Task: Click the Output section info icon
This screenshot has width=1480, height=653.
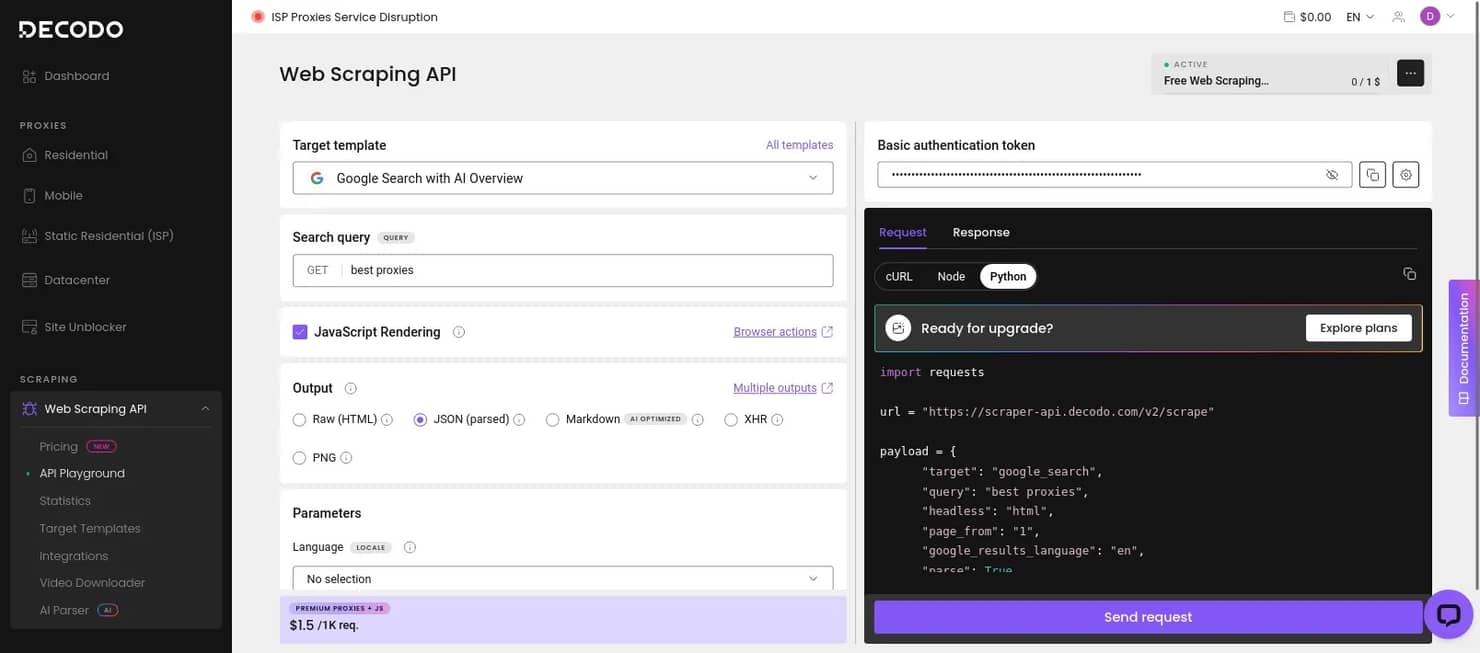Action: (350, 388)
